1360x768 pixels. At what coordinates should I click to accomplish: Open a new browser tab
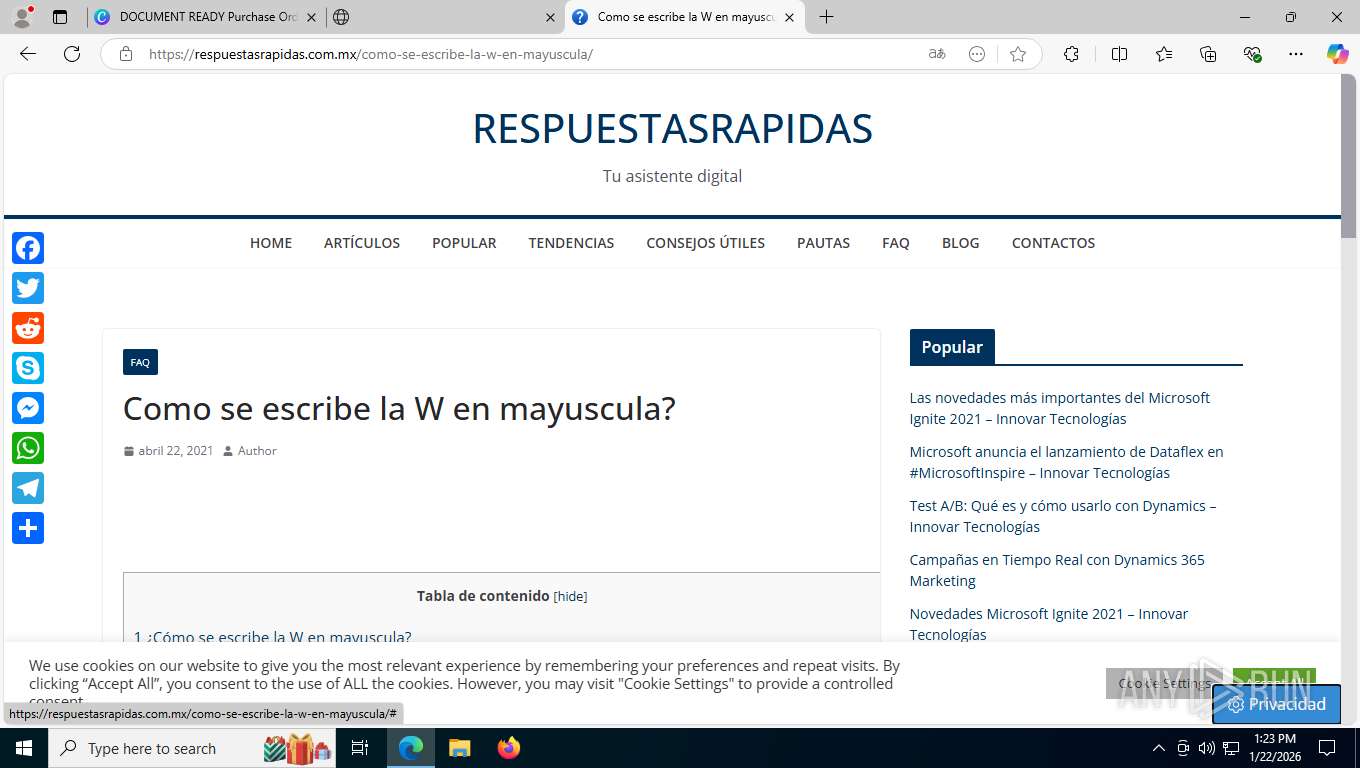click(826, 17)
